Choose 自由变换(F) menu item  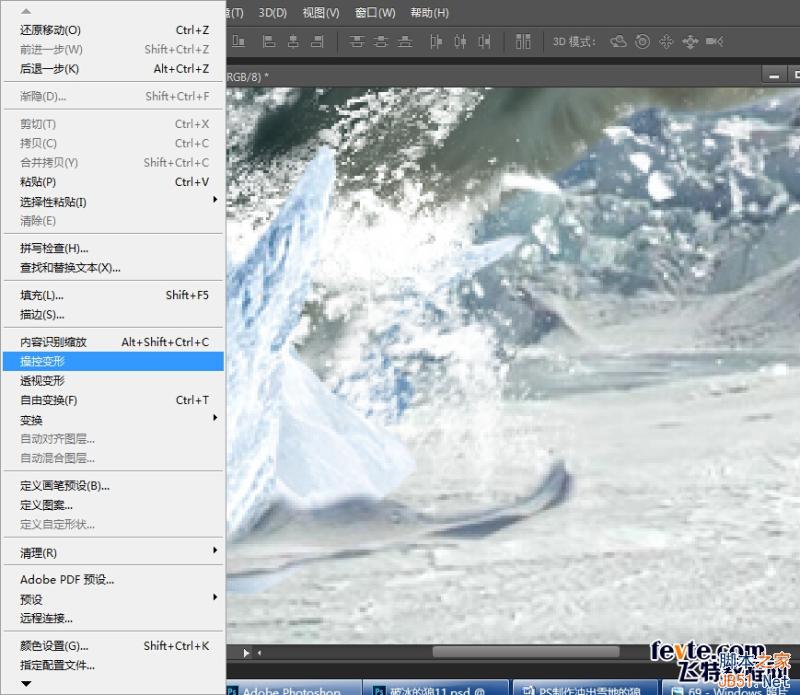click(113, 401)
